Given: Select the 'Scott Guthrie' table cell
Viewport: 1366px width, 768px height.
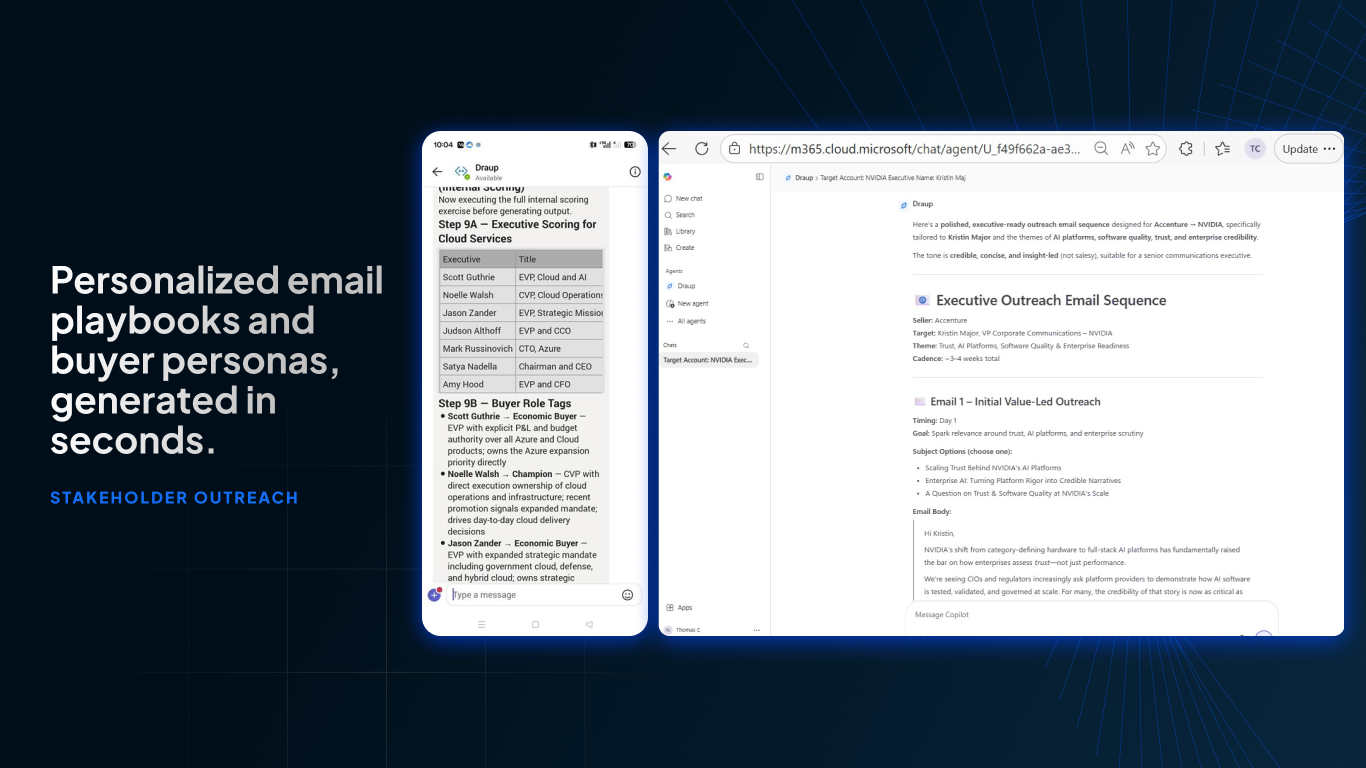Looking at the screenshot, I should click(x=476, y=277).
